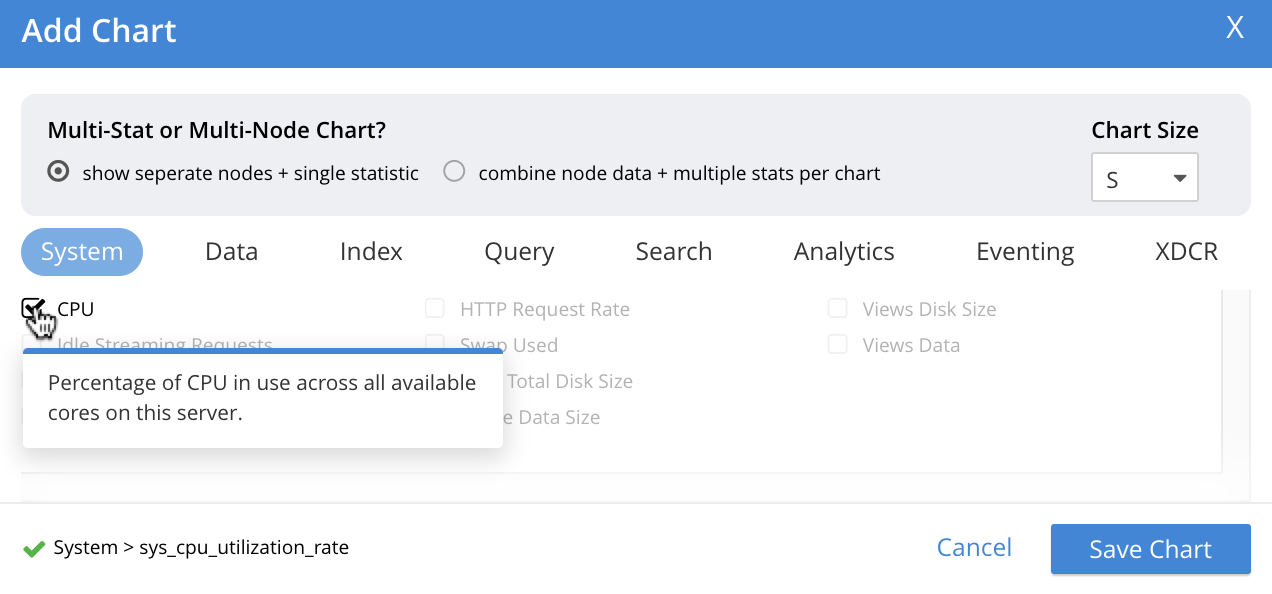Enable the Views Disk Size statistic
Viewport: 1272px width, 594px height.
[837, 308]
